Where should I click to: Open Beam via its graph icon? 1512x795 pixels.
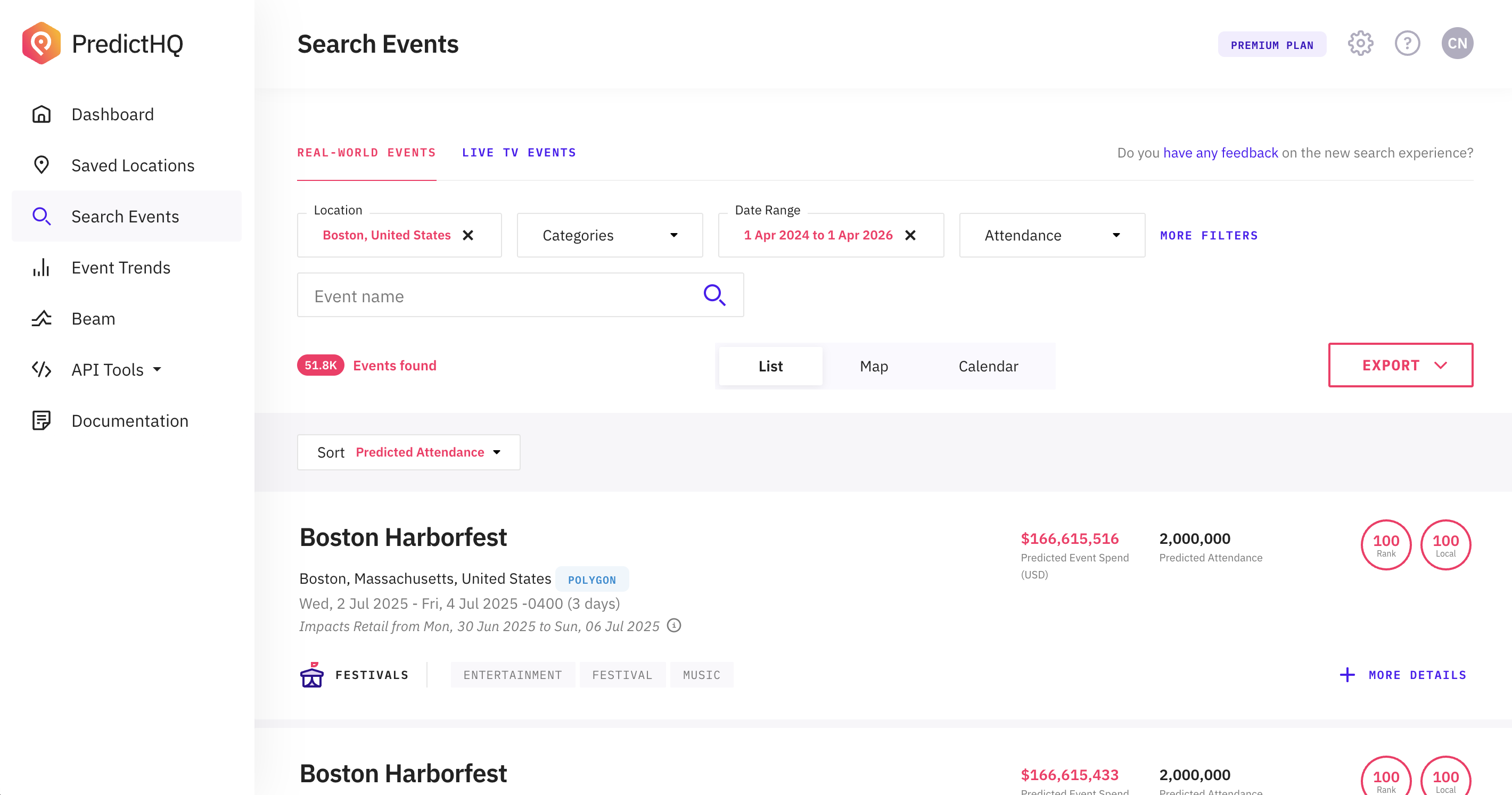tap(41, 319)
